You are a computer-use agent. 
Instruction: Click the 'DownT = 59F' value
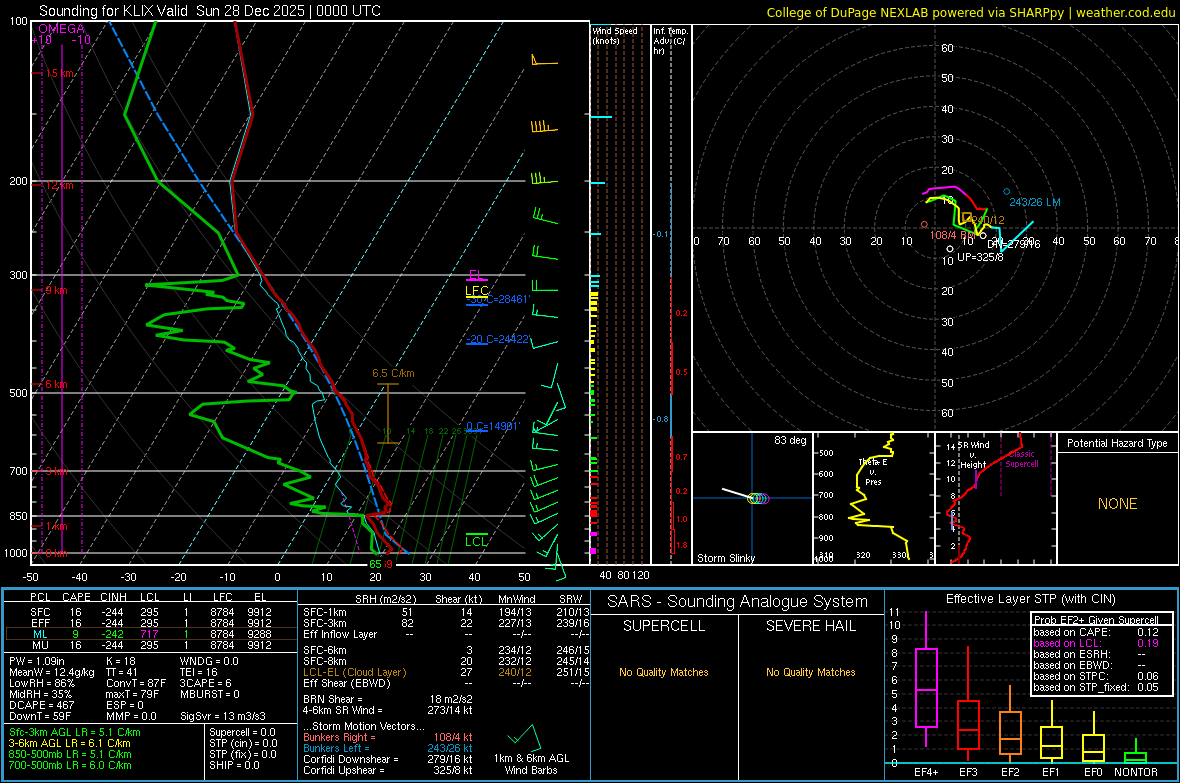point(40,717)
